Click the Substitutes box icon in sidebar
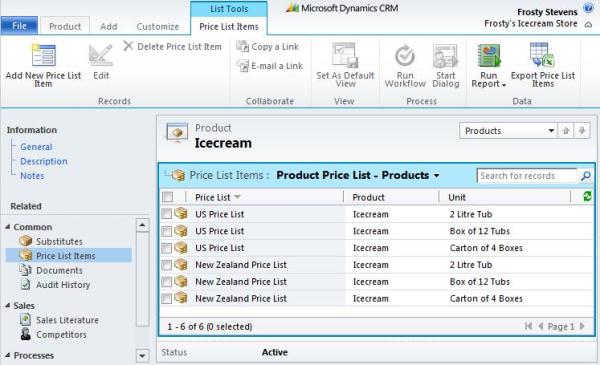 pos(26,241)
